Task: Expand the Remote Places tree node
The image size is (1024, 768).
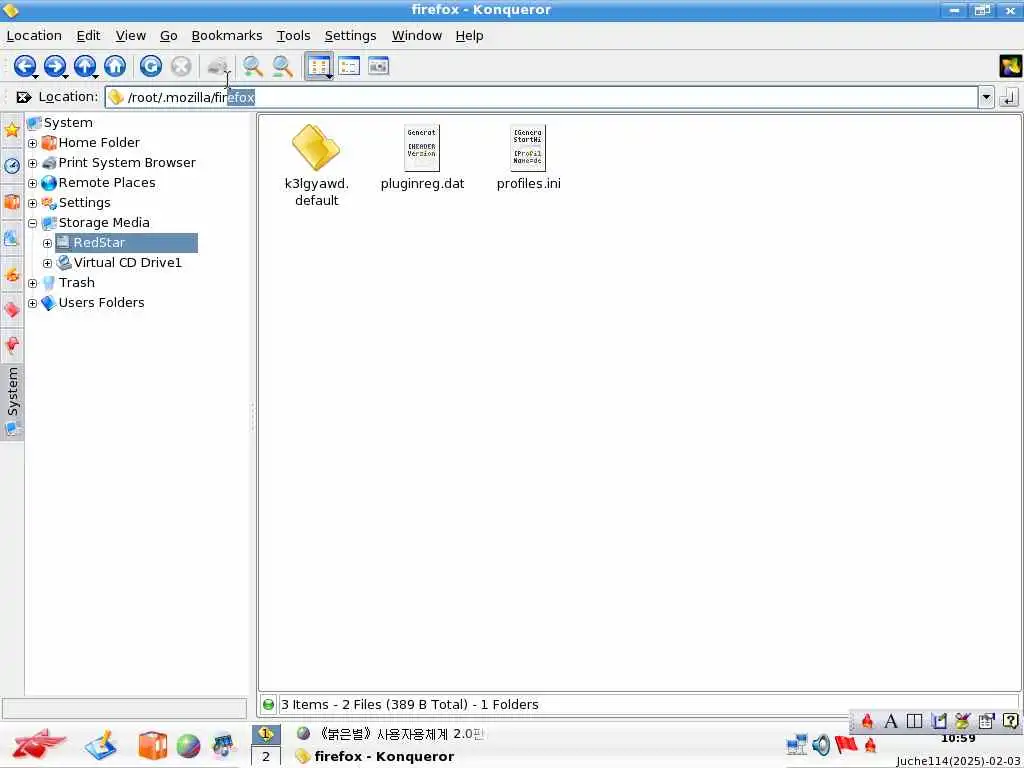Action: point(33,184)
